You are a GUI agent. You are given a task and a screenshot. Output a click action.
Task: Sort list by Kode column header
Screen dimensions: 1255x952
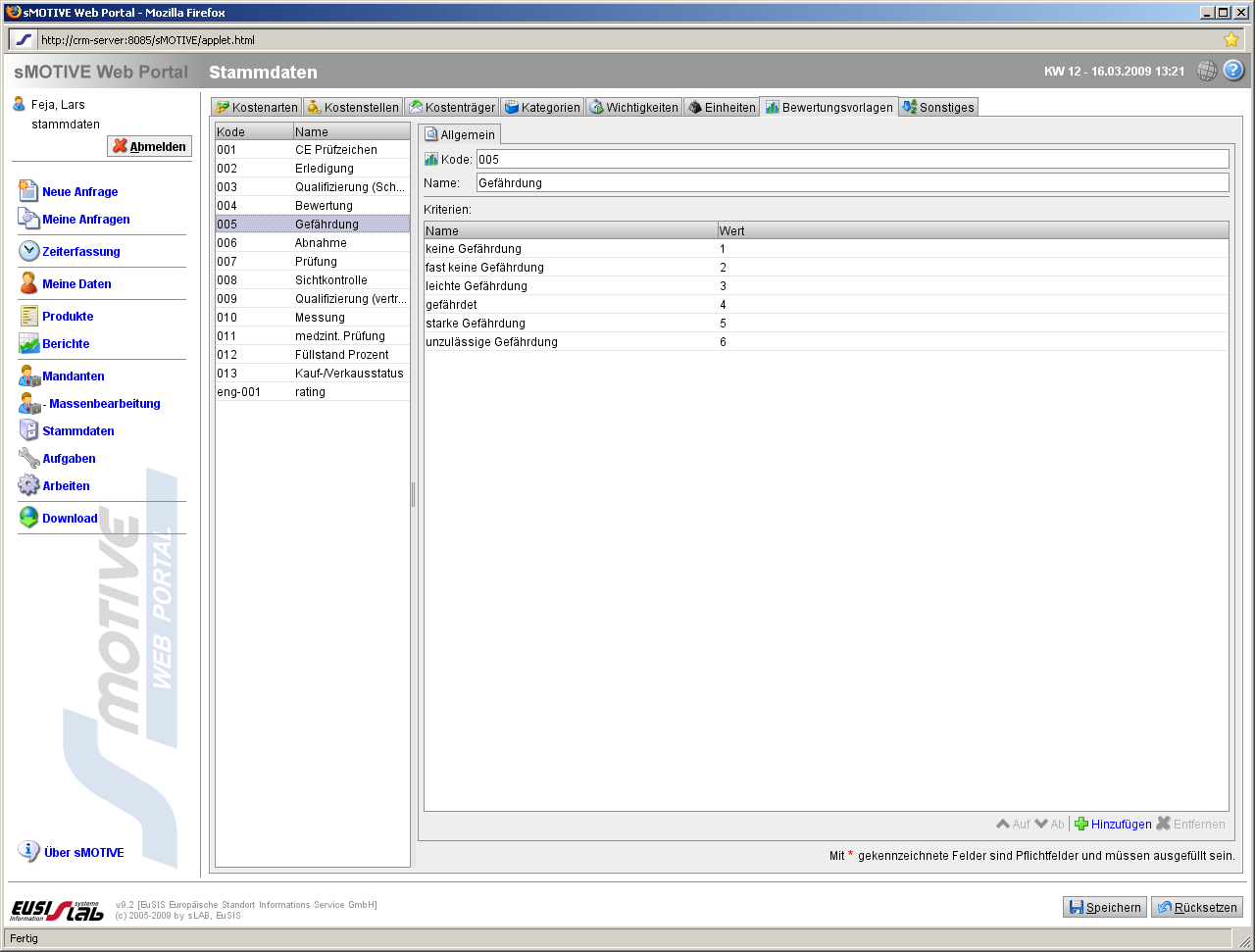point(254,131)
